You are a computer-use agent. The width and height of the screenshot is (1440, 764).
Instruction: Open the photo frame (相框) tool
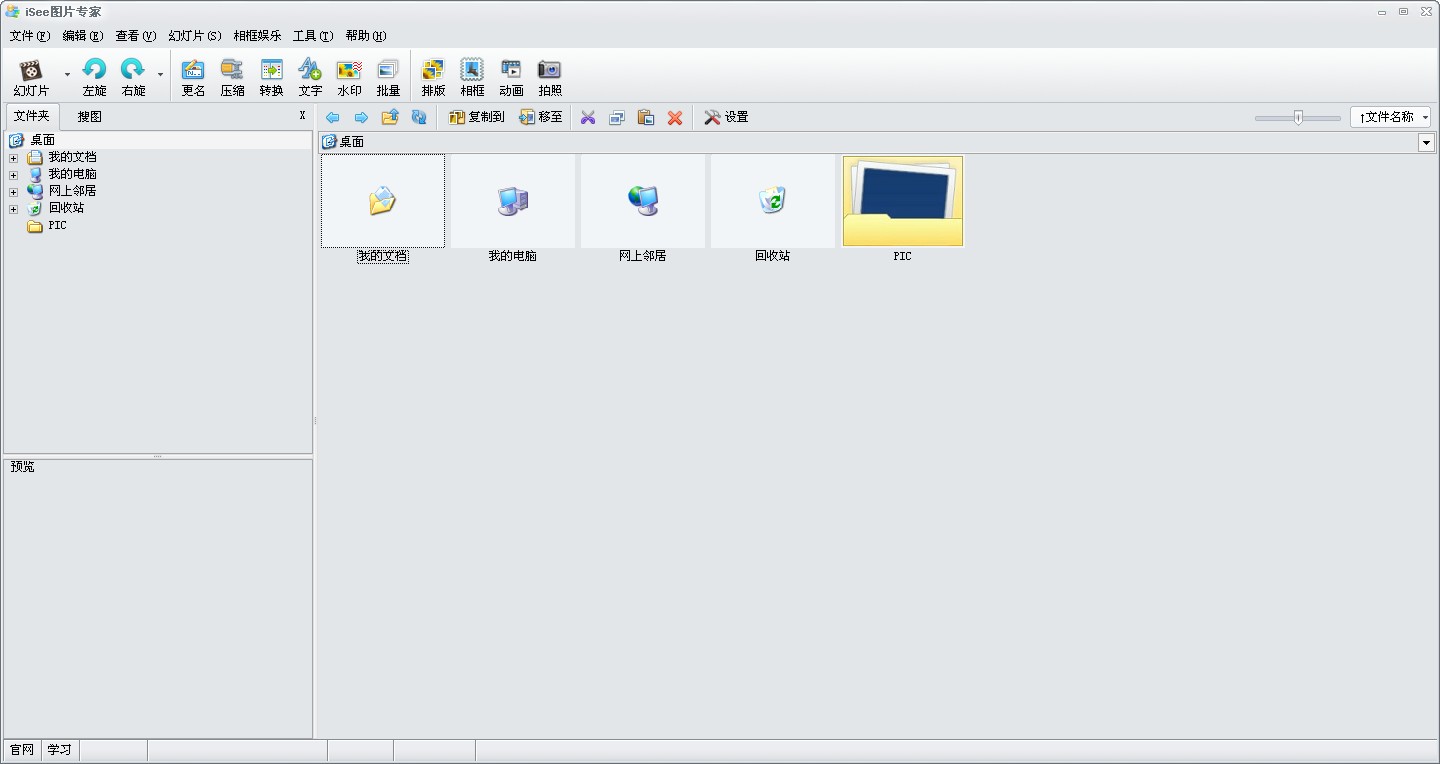[x=472, y=77]
